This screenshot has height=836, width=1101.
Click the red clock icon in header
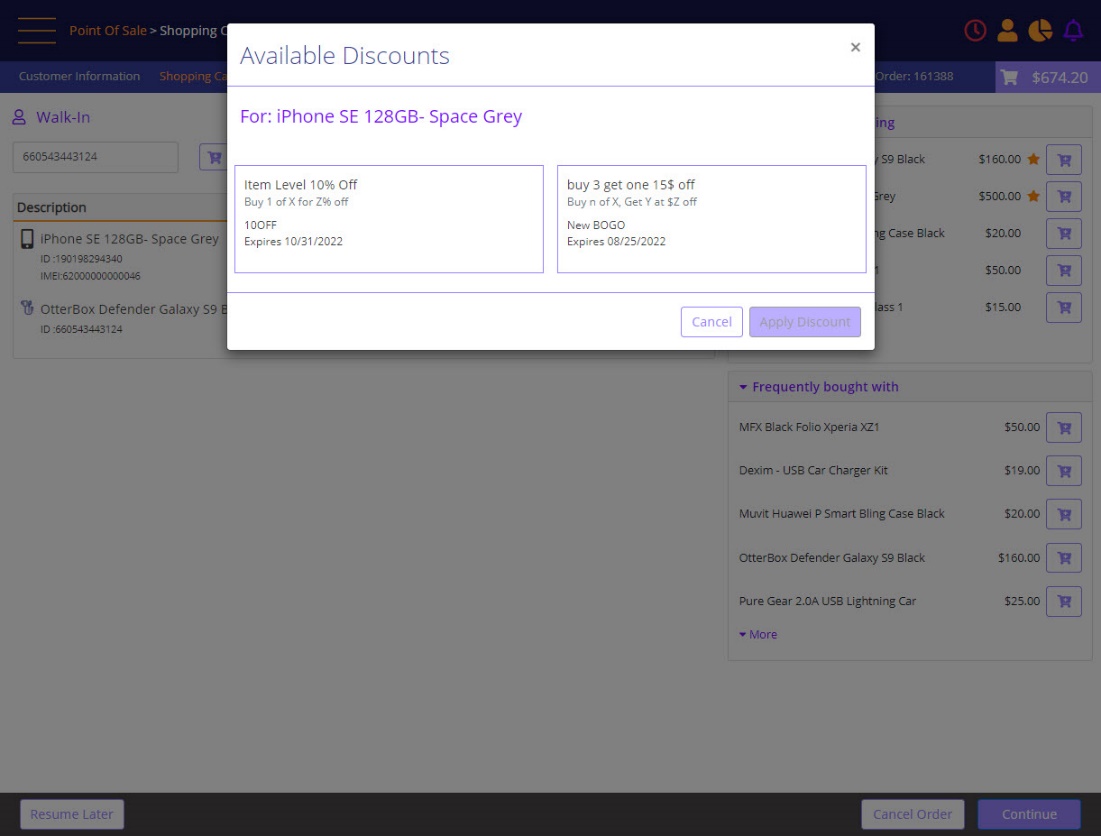click(x=975, y=30)
